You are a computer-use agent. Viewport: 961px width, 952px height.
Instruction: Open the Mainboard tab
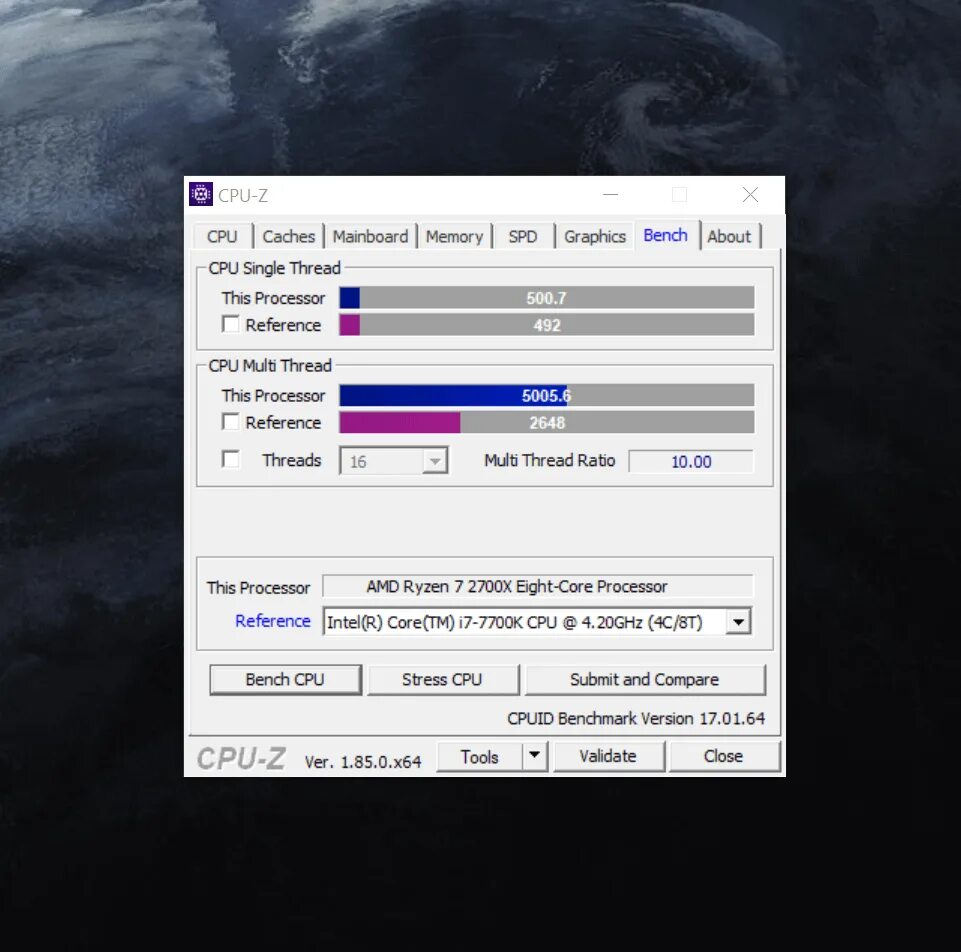(x=370, y=237)
